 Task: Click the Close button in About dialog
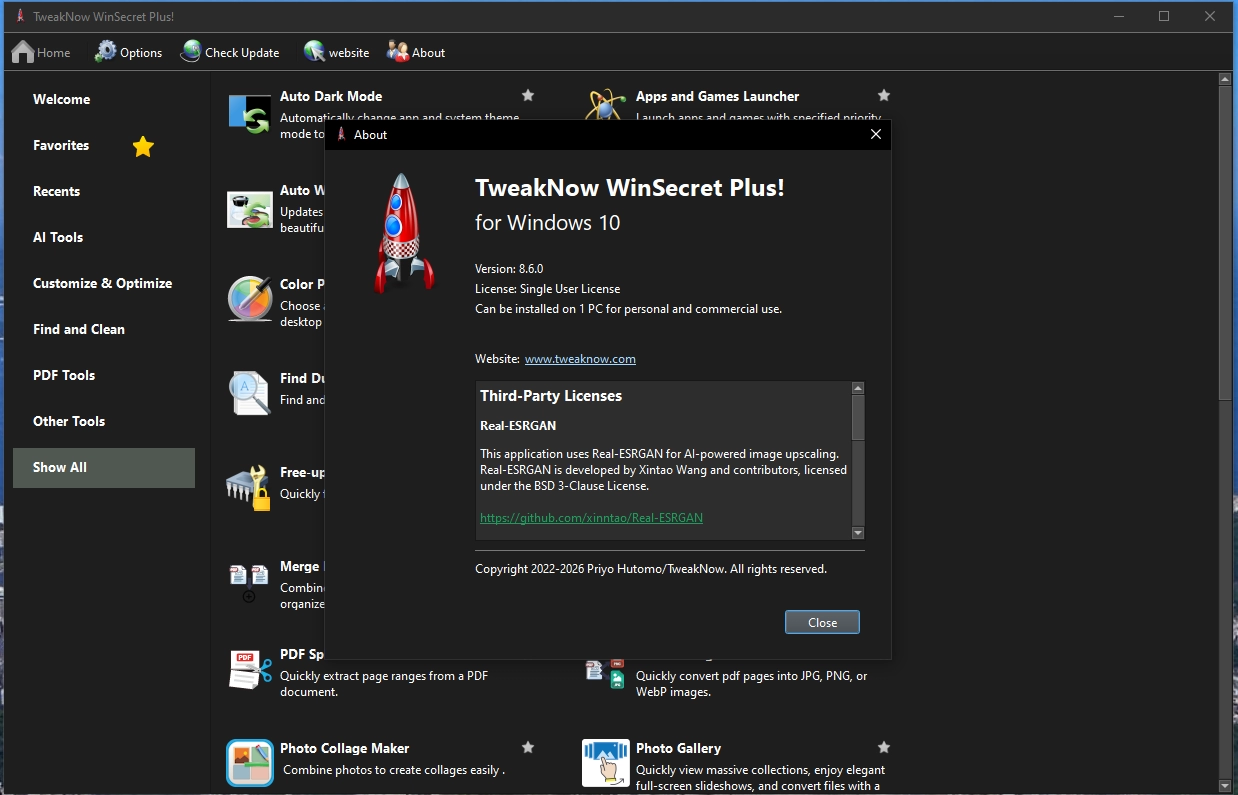(822, 622)
